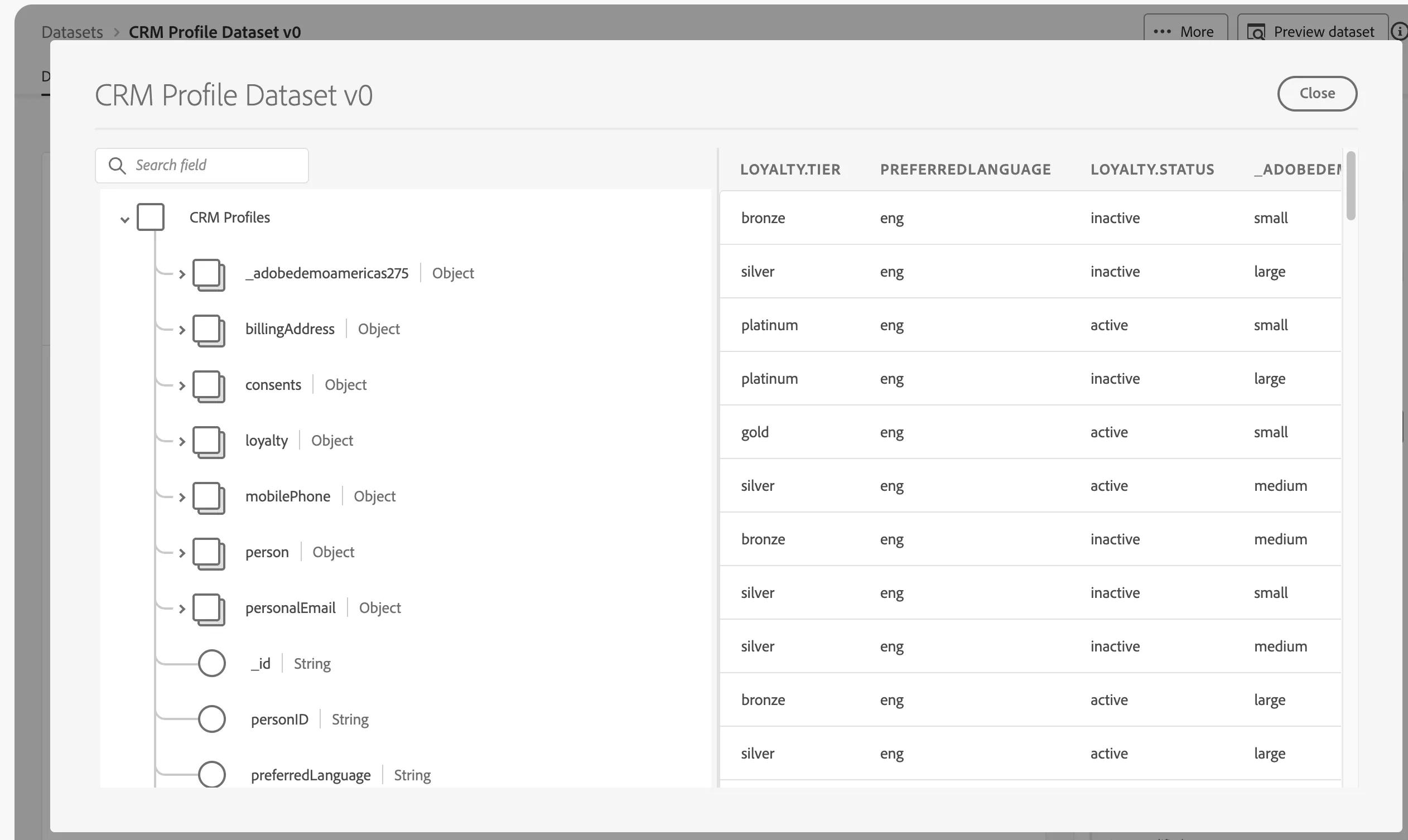Click the Search field input
The height and width of the screenshot is (840, 1408).
point(201,165)
